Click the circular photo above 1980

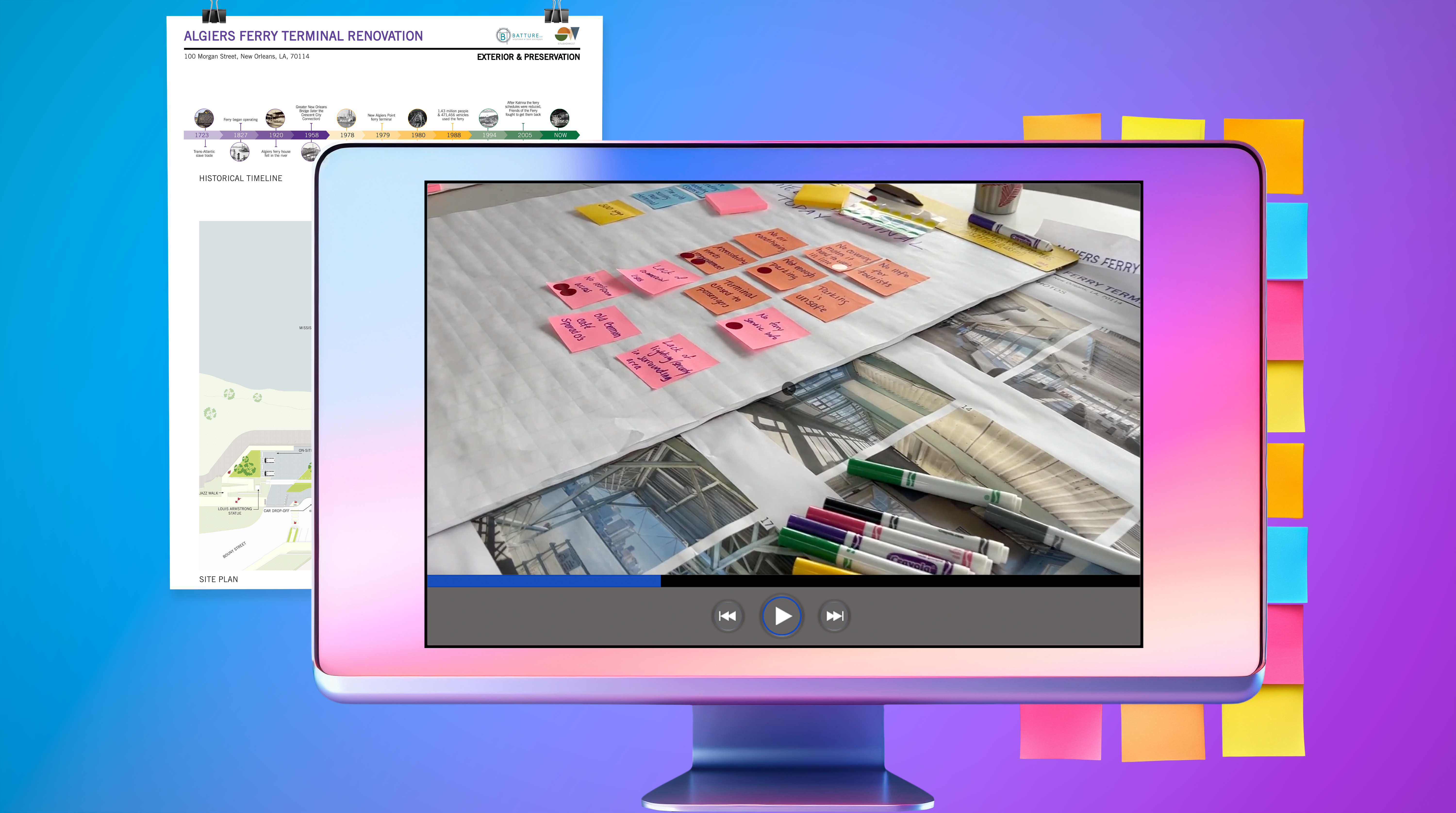pos(417,118)
